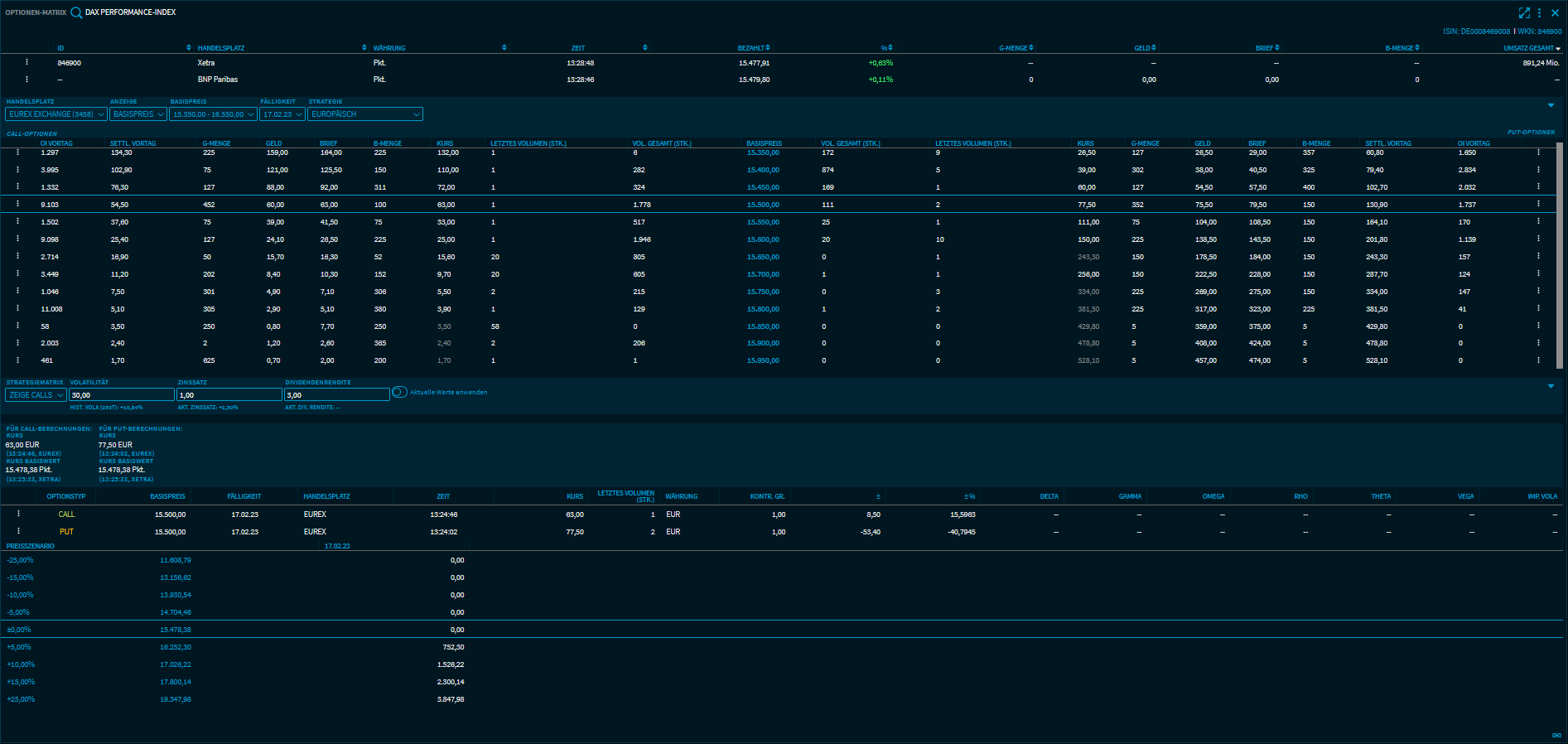Expand the widget to fullscreen

(1524, 12)
